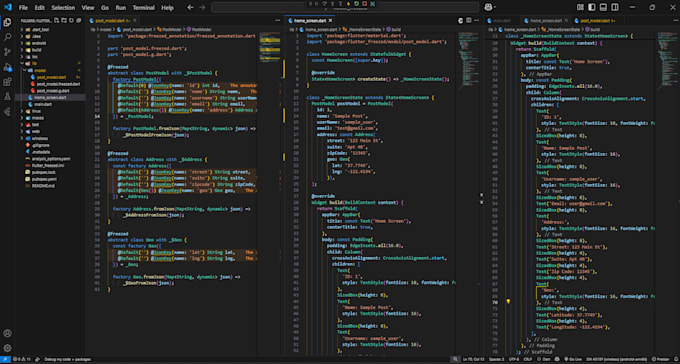The width and height of the screenshot is (680, 364).
Task: Click the lightbulb code action on line 70
Action: (508, 301)
